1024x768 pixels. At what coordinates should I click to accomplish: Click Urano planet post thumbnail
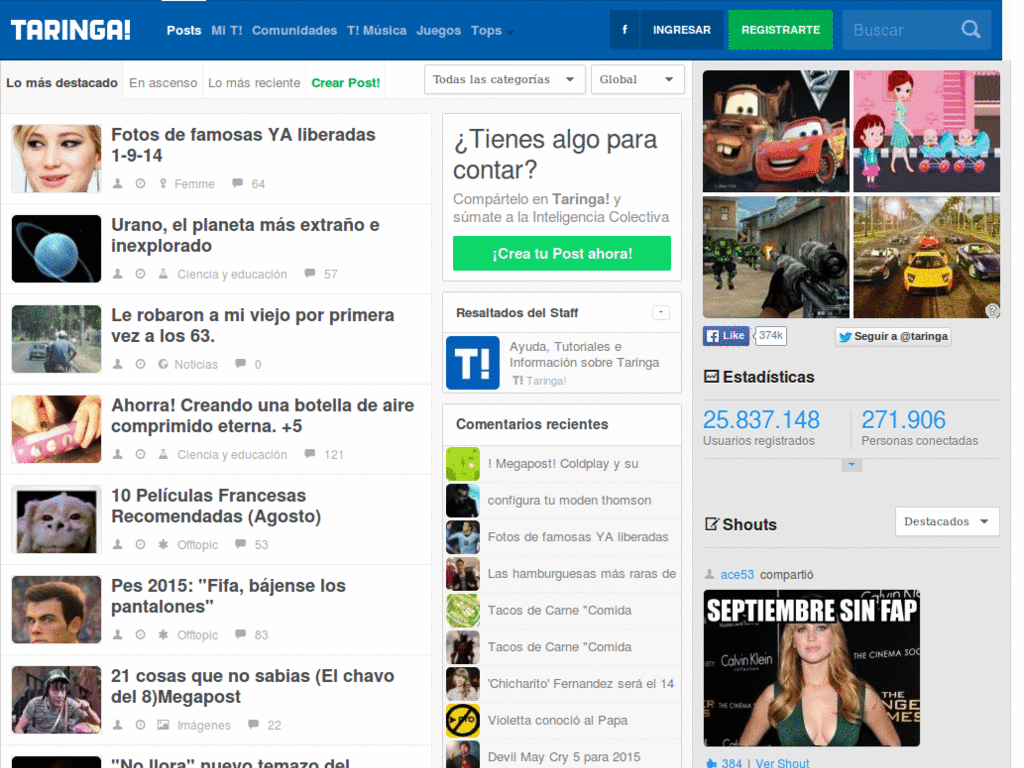point(57,249)
